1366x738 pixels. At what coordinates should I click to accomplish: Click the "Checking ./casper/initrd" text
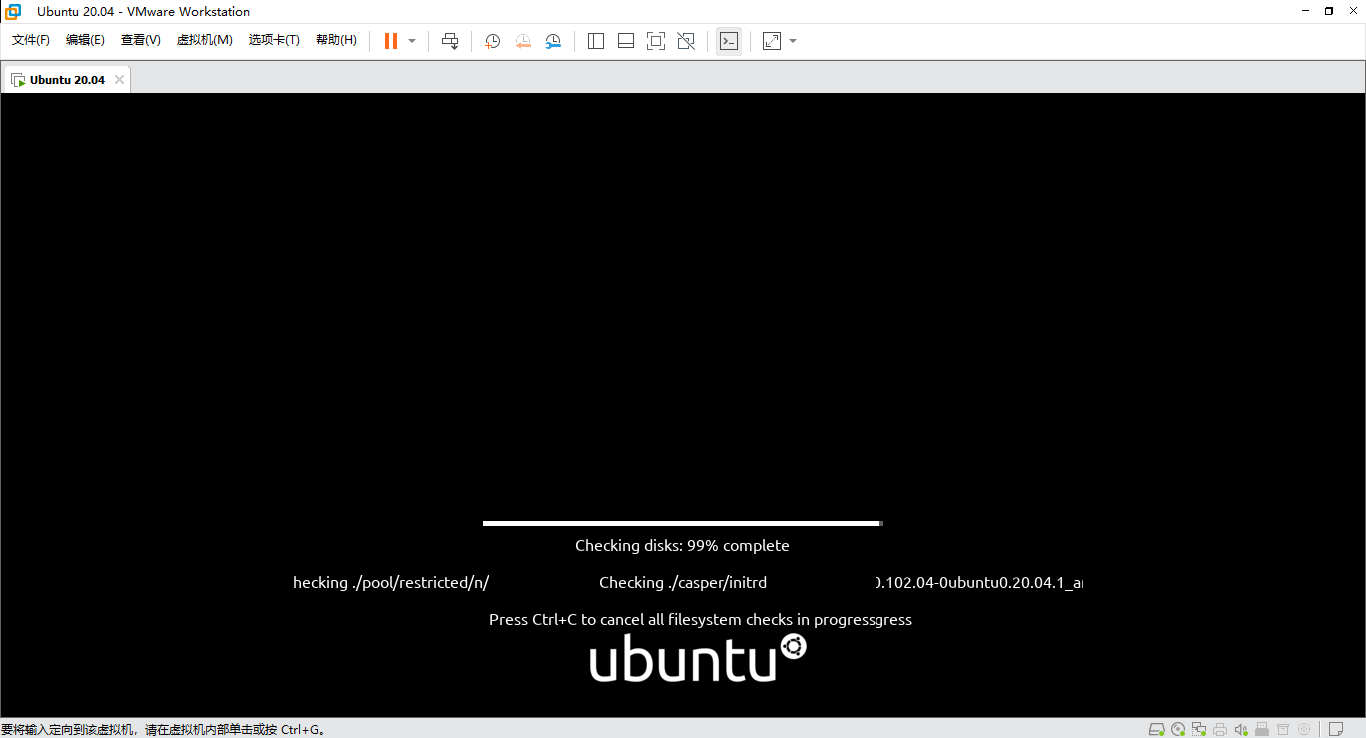pos(683,582)
